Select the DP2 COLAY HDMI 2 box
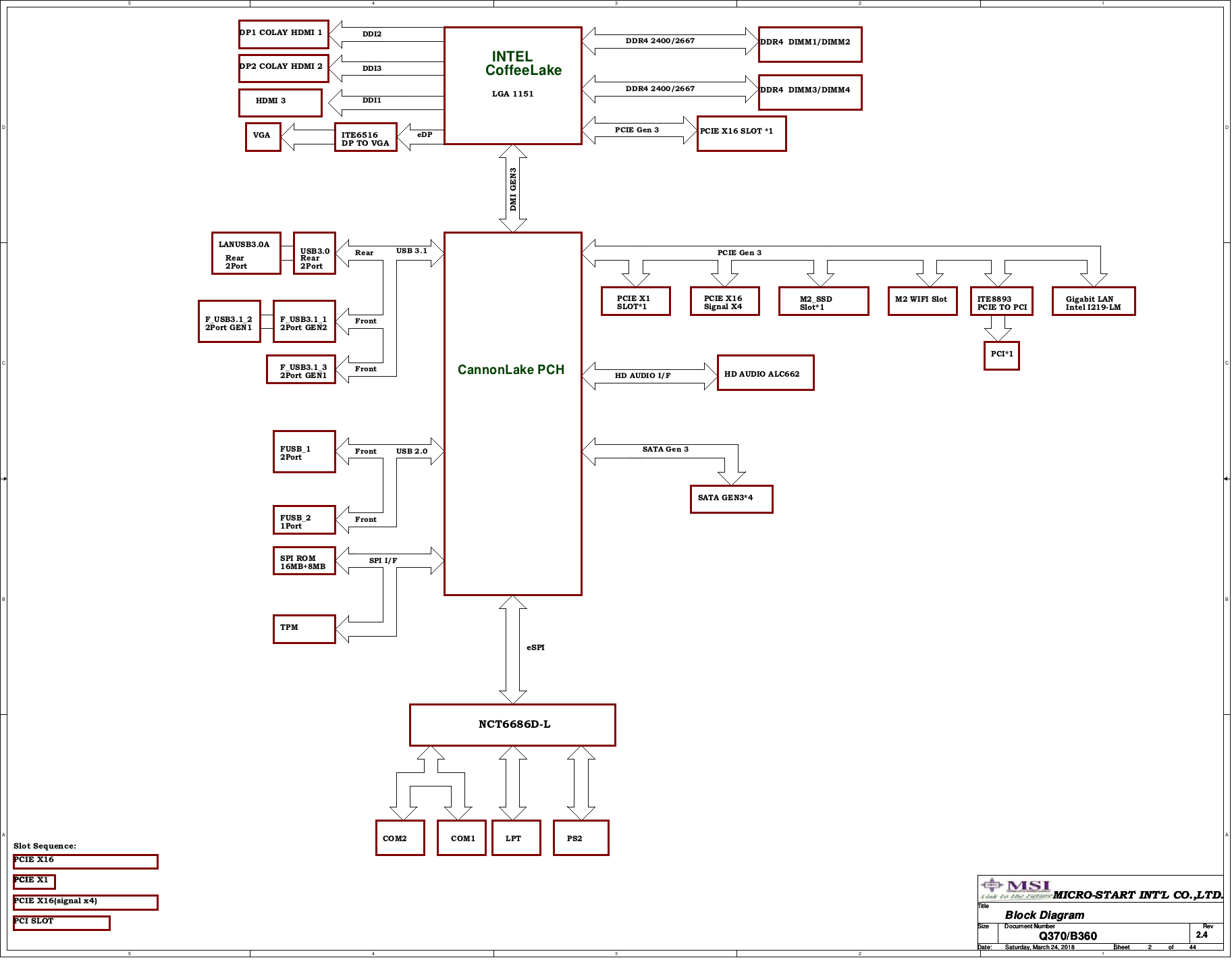The image size is (1232, 960). [284, 68]
